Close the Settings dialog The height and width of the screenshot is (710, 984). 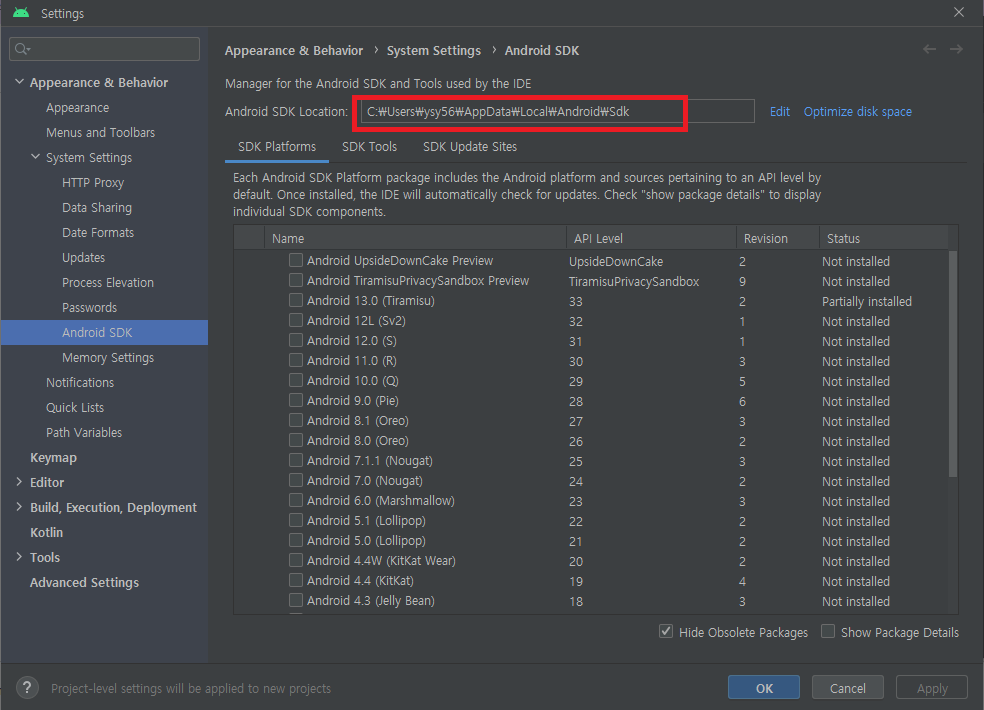958,12
